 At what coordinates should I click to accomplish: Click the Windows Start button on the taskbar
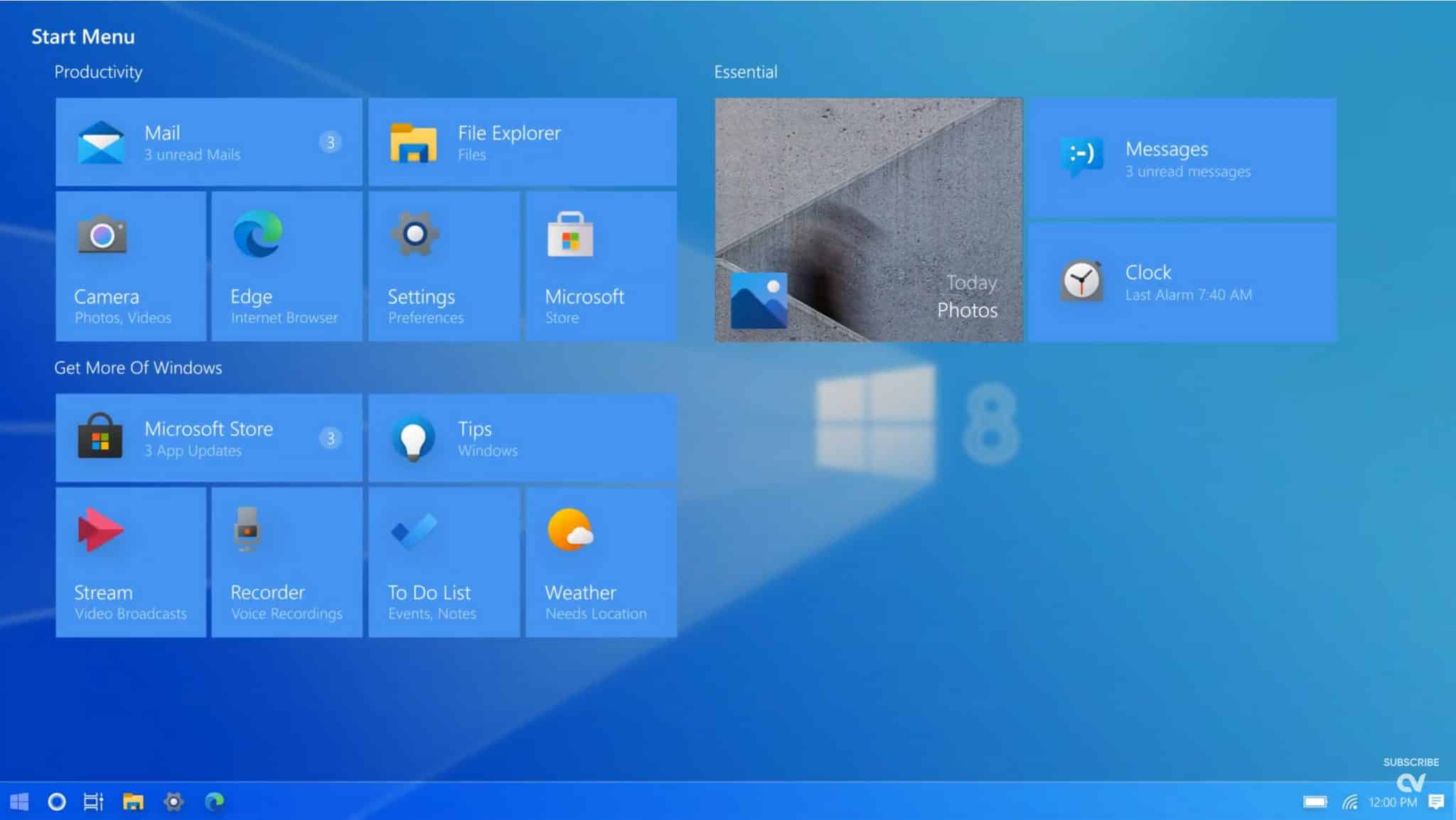pyautogui.click(x=19, y=802)
